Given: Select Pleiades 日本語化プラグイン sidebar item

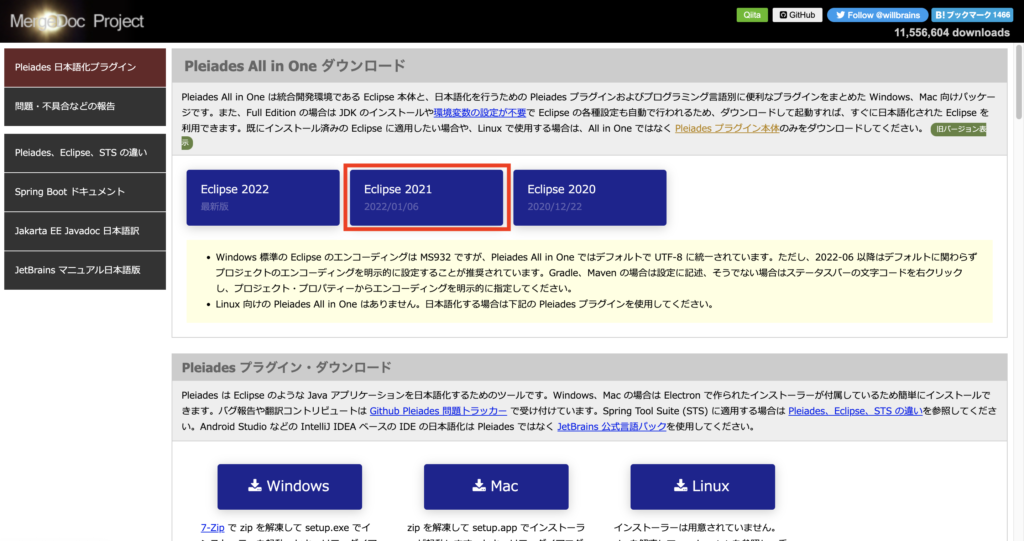Looking at the screenshot, I should point(85,67).
